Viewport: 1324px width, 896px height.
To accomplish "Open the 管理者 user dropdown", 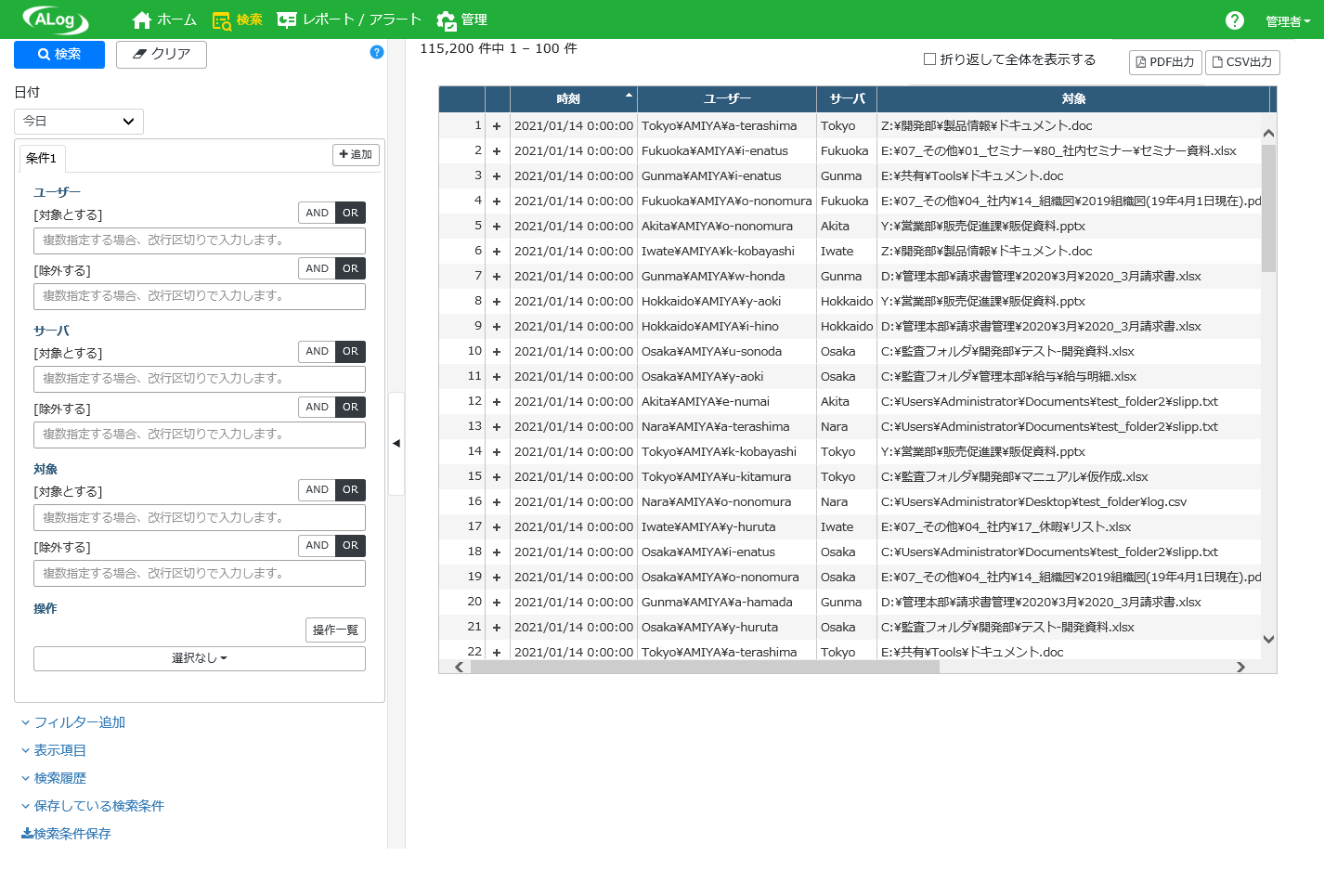I will (x=1288, y=21).
